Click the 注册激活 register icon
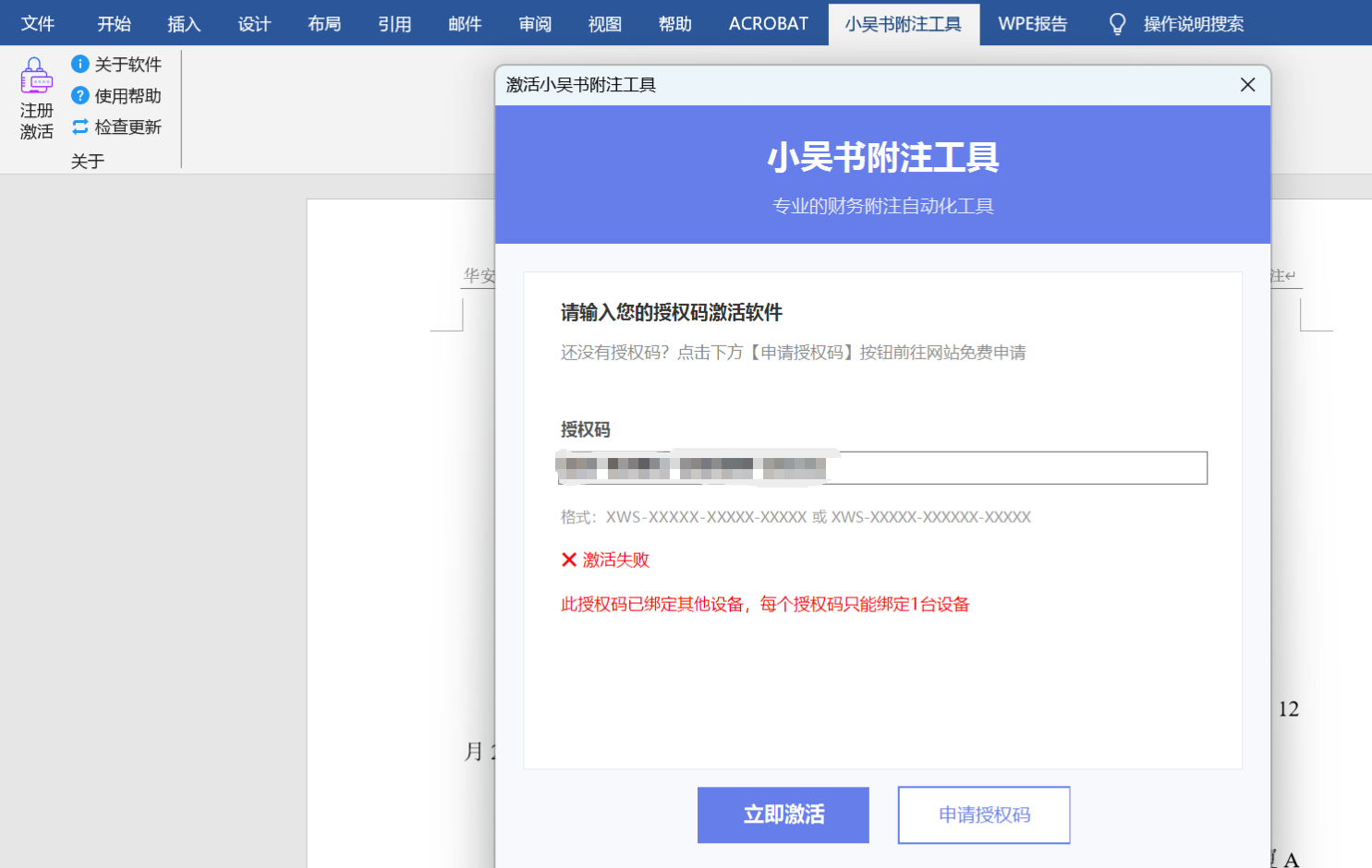This screenshot has width=1372, height=868. pos(36,77)
